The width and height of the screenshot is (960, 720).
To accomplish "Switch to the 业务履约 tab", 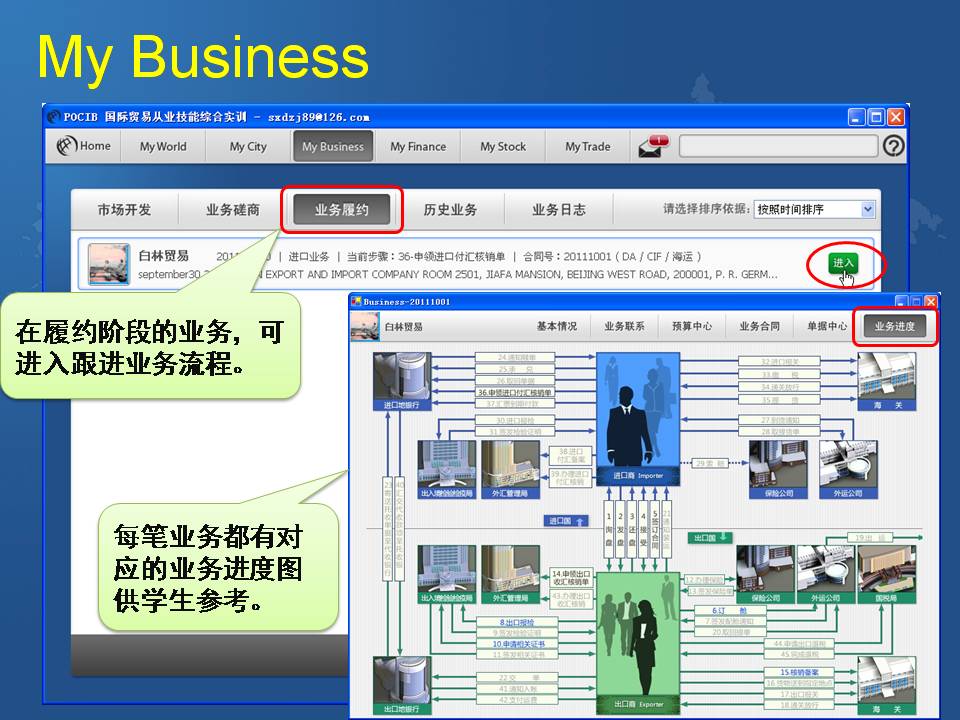I will (x=342, y=210).
